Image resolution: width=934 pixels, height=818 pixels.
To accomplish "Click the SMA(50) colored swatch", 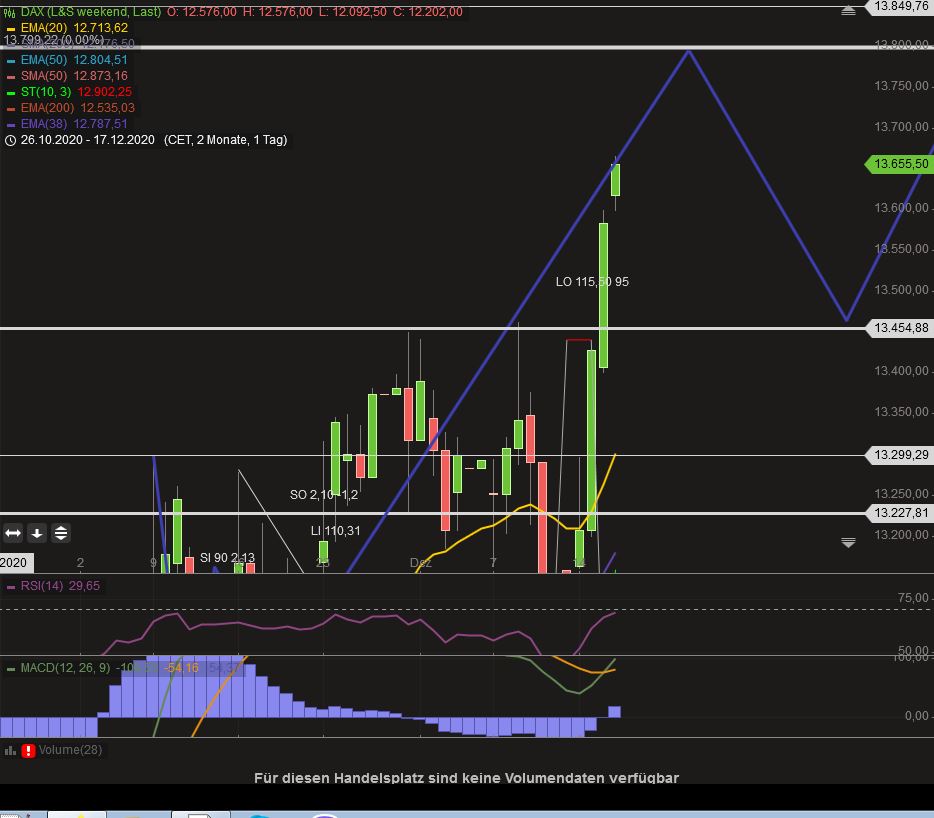I will point(9,75).
